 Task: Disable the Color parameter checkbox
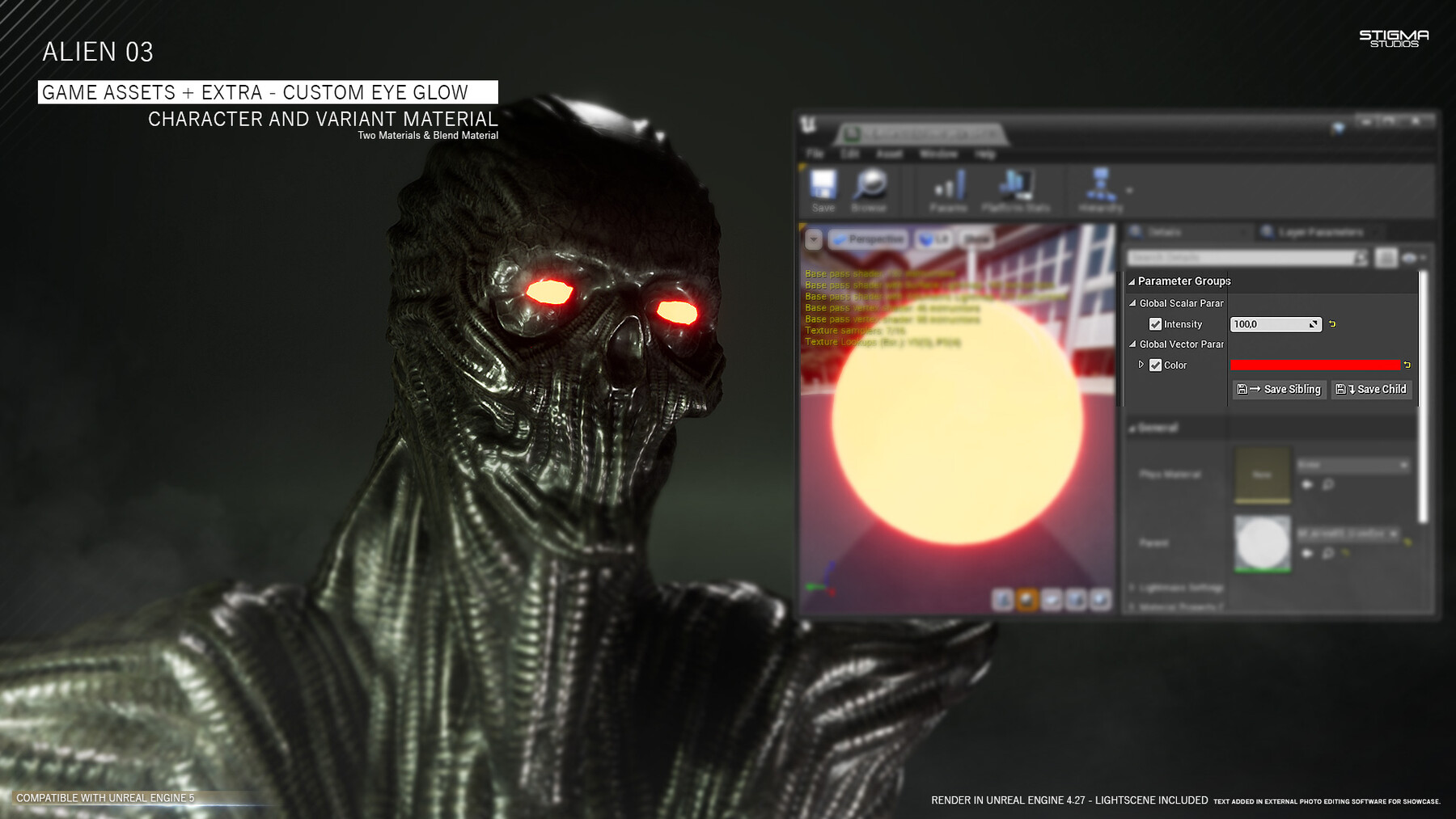pyautogui.click(x=1157, y=365)
